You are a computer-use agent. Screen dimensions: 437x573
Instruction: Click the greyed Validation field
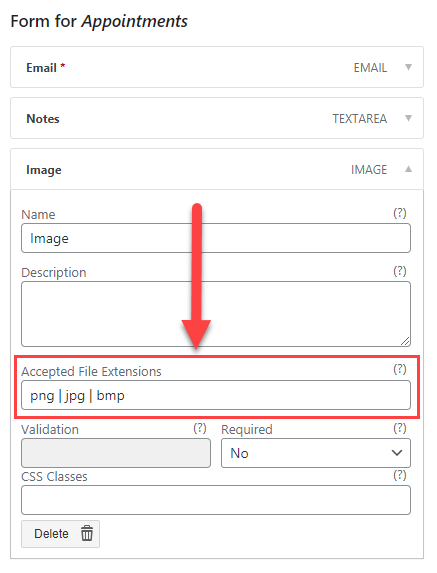pos(116,453)
